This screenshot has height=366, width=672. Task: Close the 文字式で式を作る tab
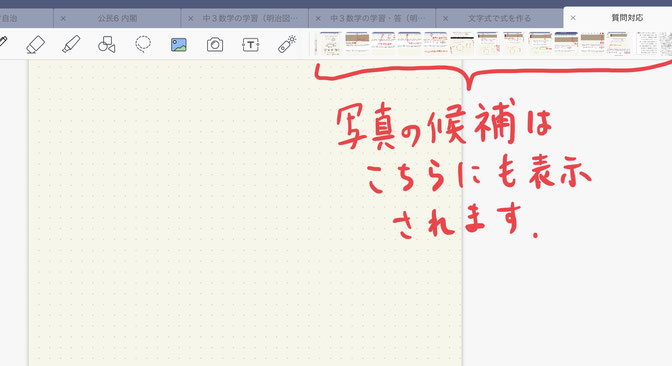[x=445, y=18]
